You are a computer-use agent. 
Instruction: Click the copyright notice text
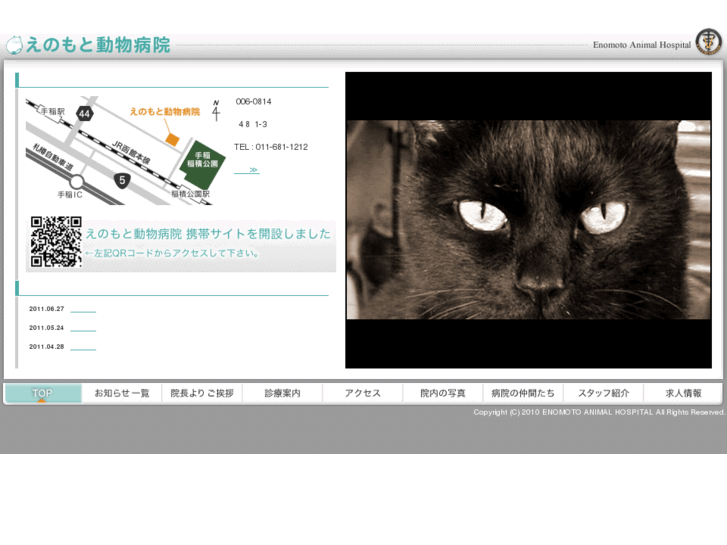tap(599, 412)
